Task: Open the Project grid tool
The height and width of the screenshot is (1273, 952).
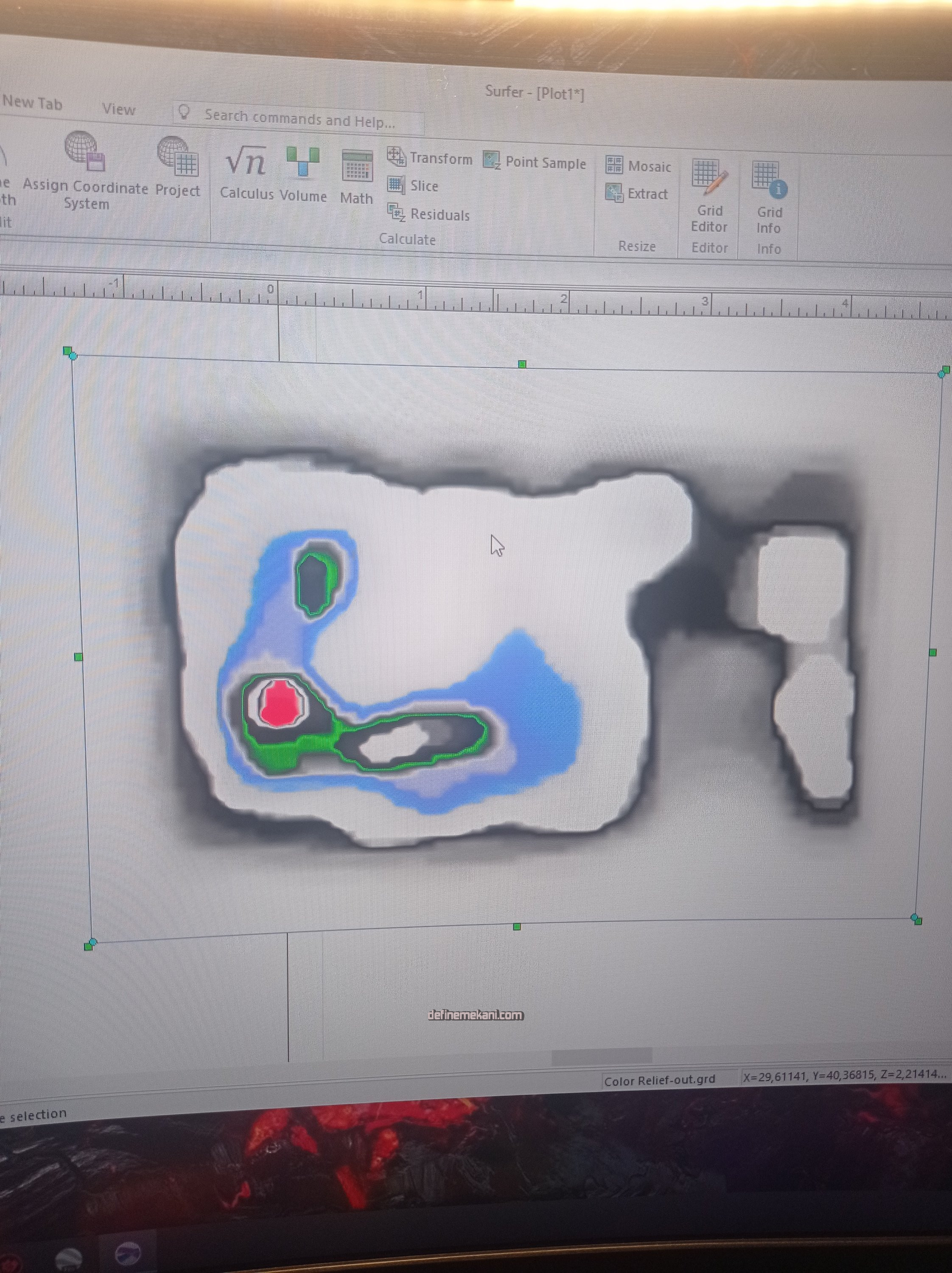Action: pos(178,157)
